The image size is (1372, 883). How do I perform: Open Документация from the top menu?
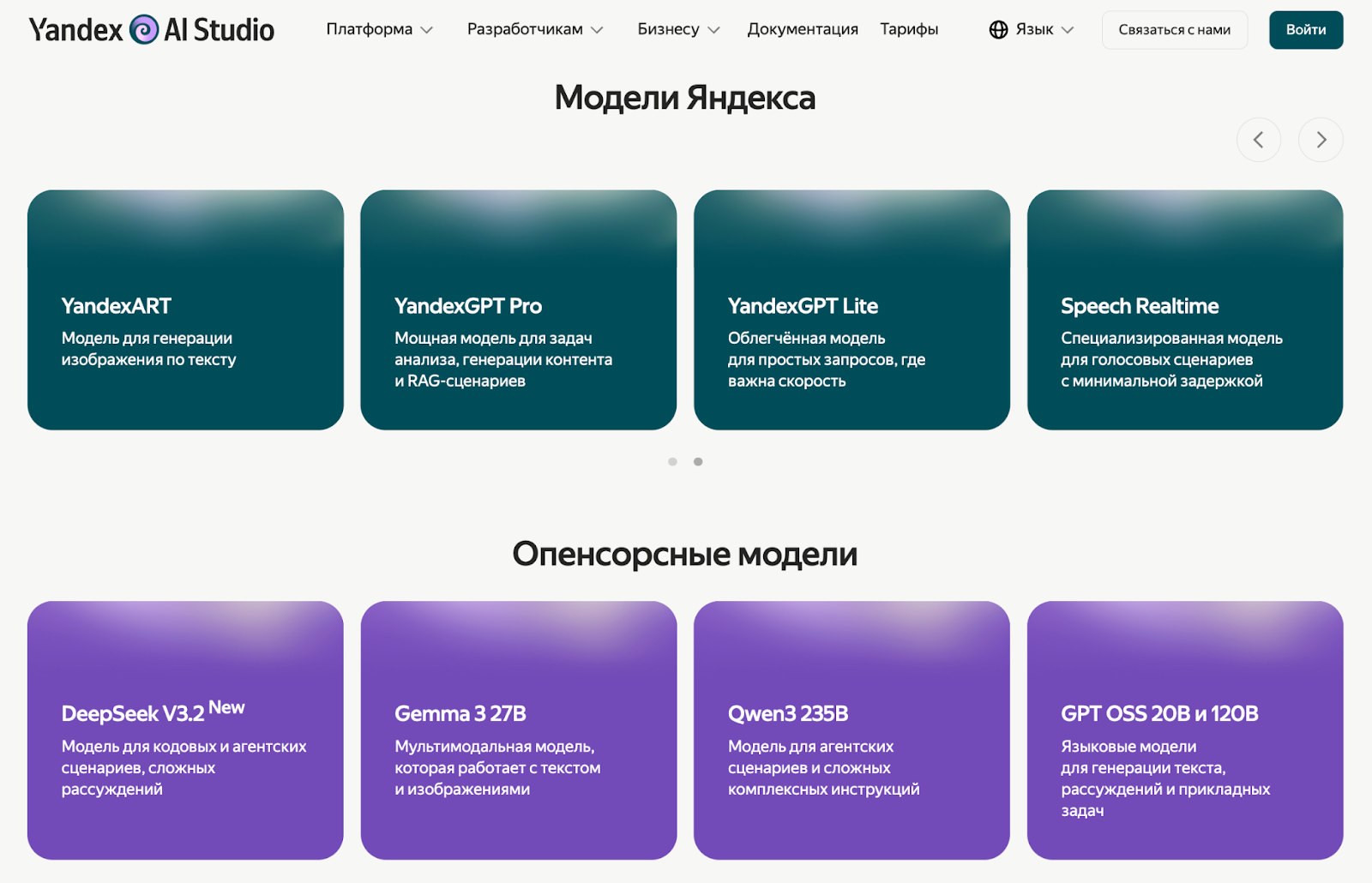point(803,29)
